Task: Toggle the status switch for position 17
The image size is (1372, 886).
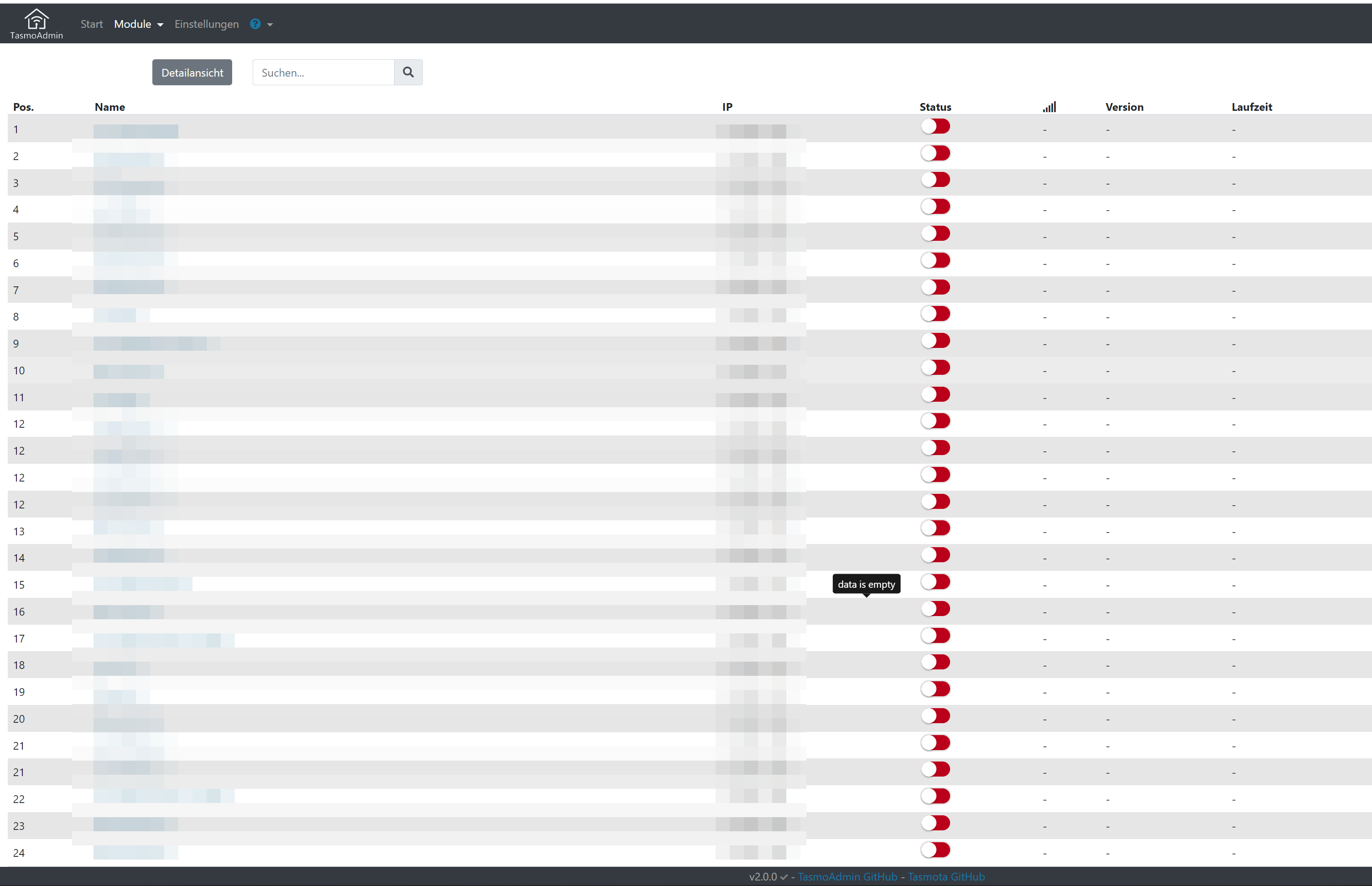Action: point(935,635)
